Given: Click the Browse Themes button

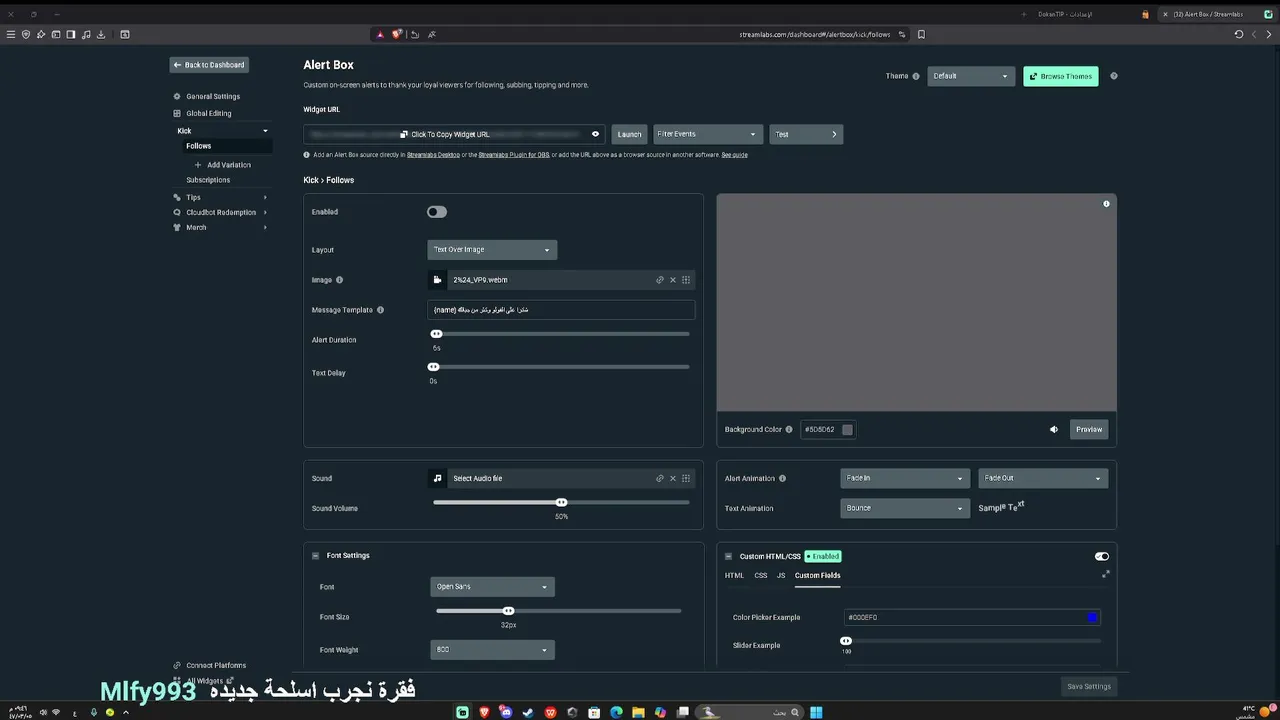Looking at the screenshot, I should pyautogui.click(x=1061, y=76).
